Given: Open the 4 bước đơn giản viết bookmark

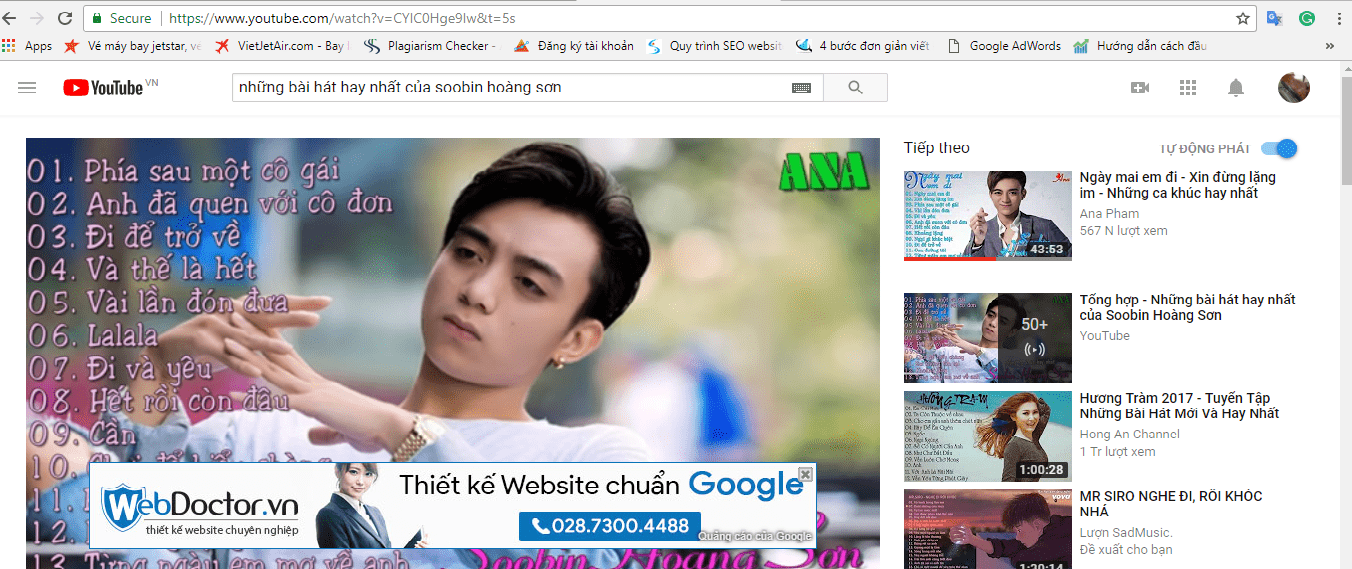Looking at the screenshot, I should click(863, 46).
